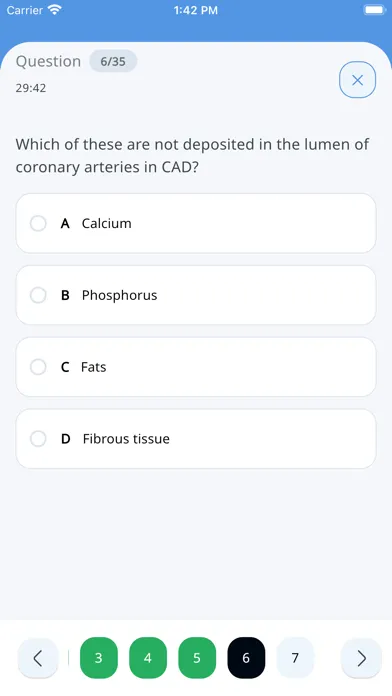Choose answer option A Calcium card
The height and width of the screenshot is (696, 392).
tap(196, 223)
